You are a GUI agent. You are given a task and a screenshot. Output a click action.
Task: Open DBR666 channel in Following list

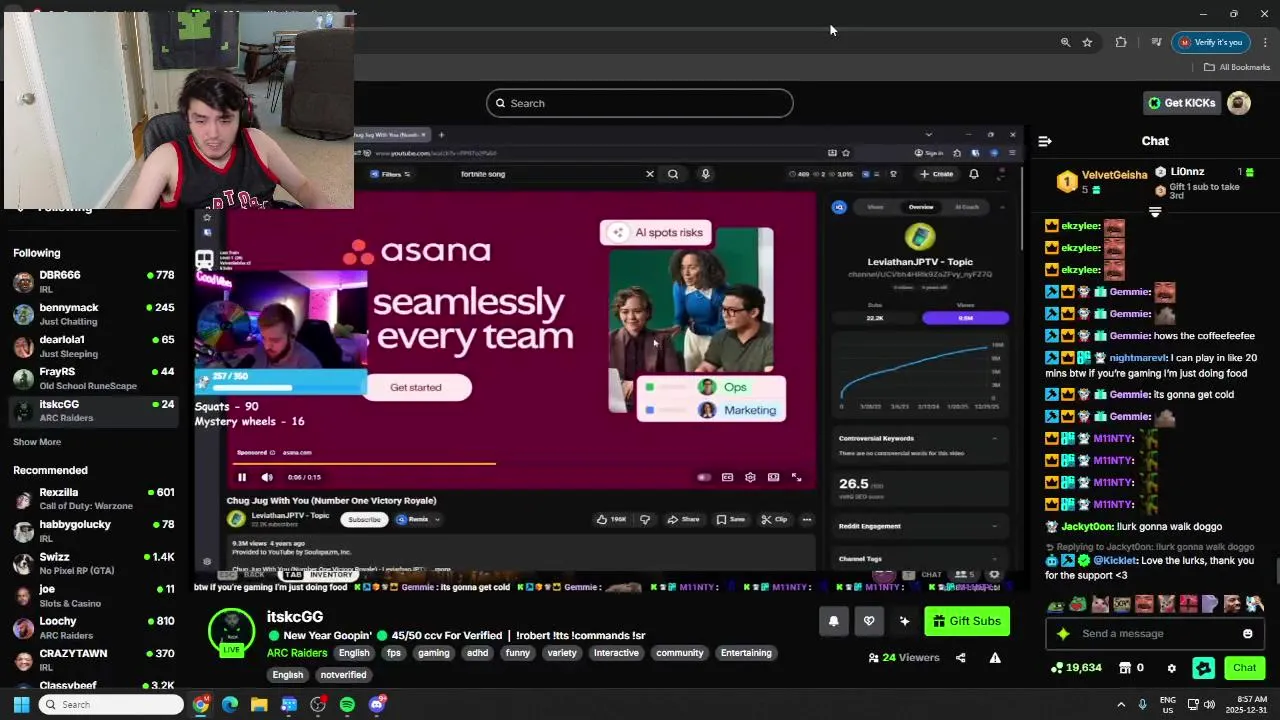[94, 282]
